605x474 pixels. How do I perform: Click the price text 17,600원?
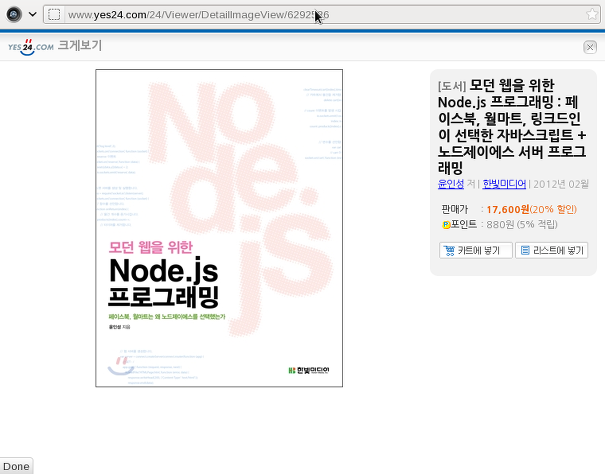(508, 210)
